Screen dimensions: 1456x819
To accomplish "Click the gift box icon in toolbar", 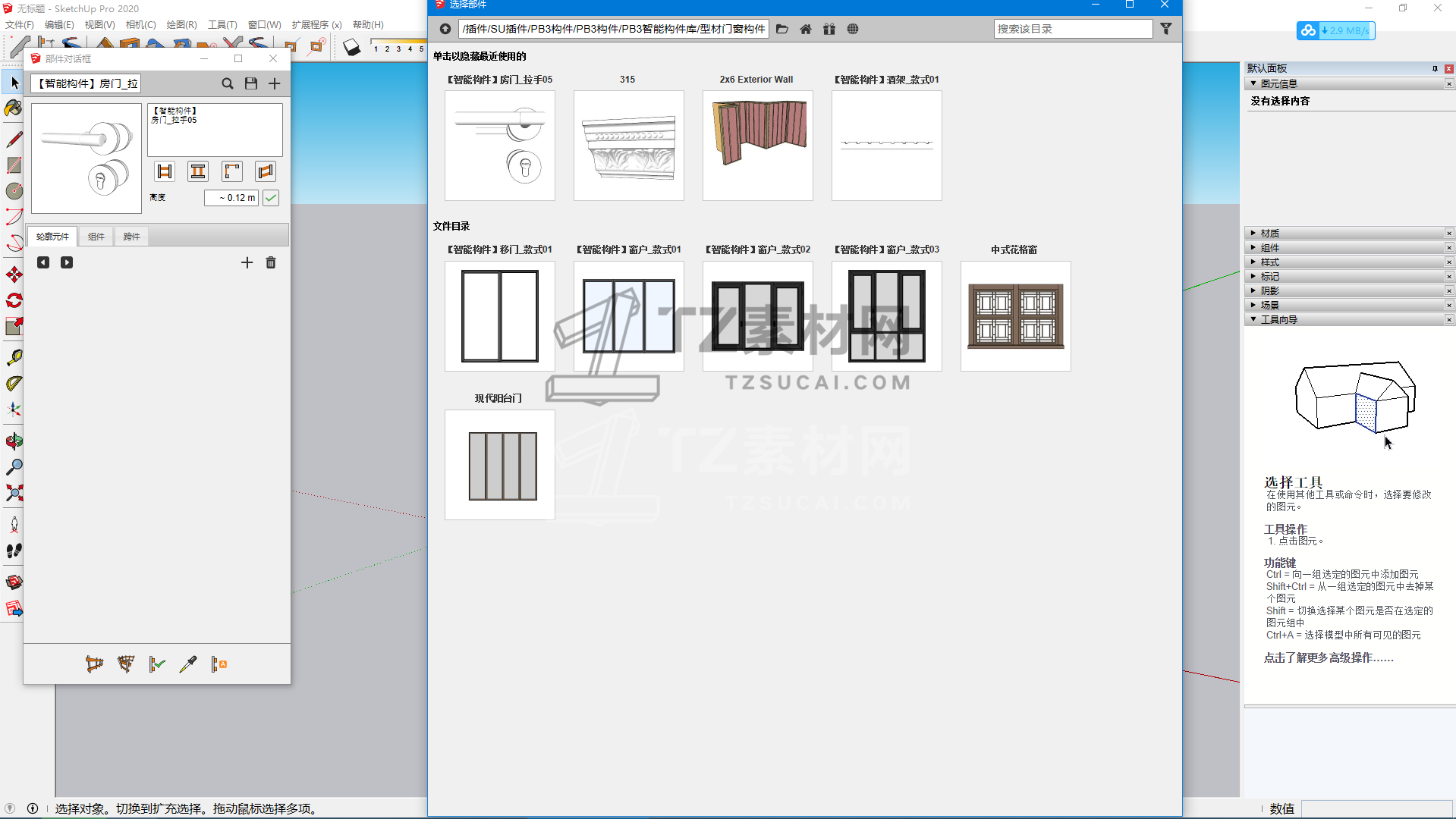I will point(829,29).
